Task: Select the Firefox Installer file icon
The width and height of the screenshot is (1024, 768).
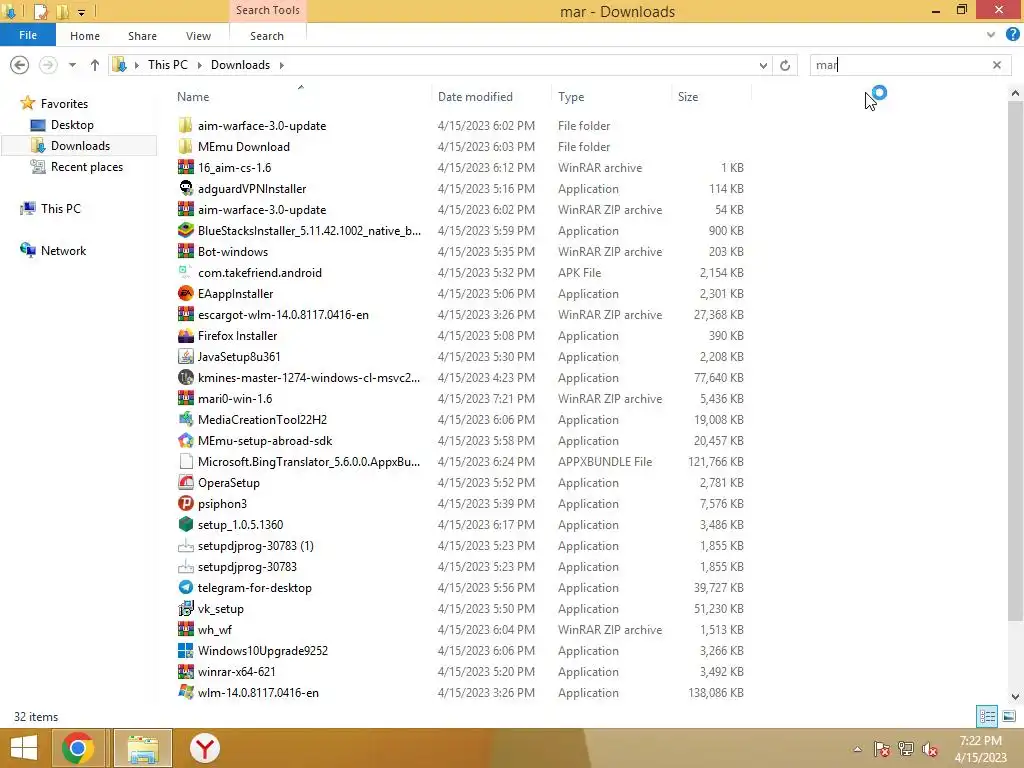Action: click(x=185, y=336)
